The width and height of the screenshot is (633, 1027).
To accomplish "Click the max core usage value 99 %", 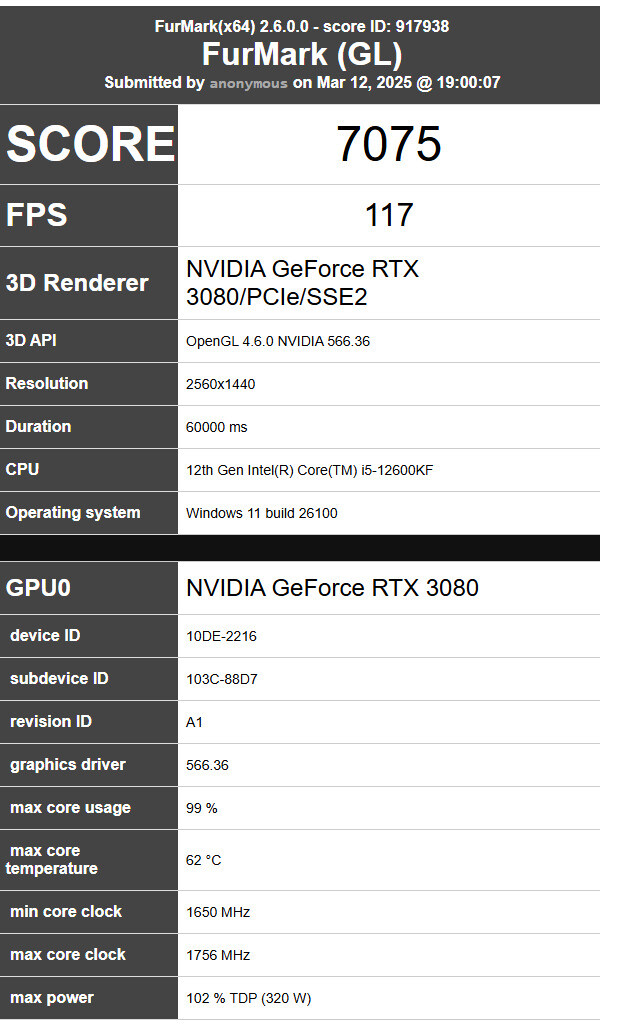I will click(201, 808).
